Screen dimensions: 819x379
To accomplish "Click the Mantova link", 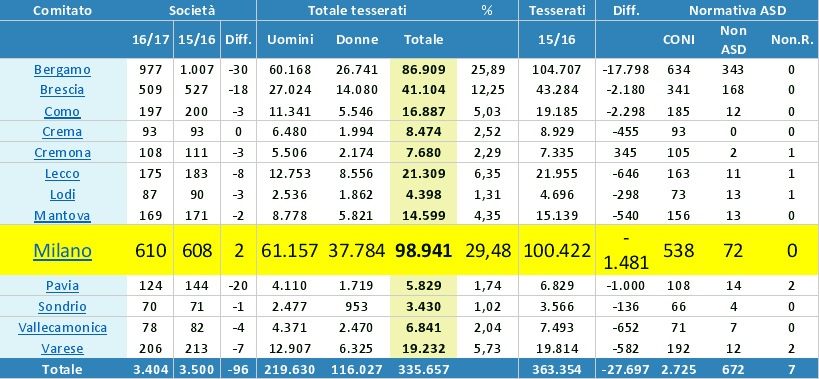I will click(62, 216).
